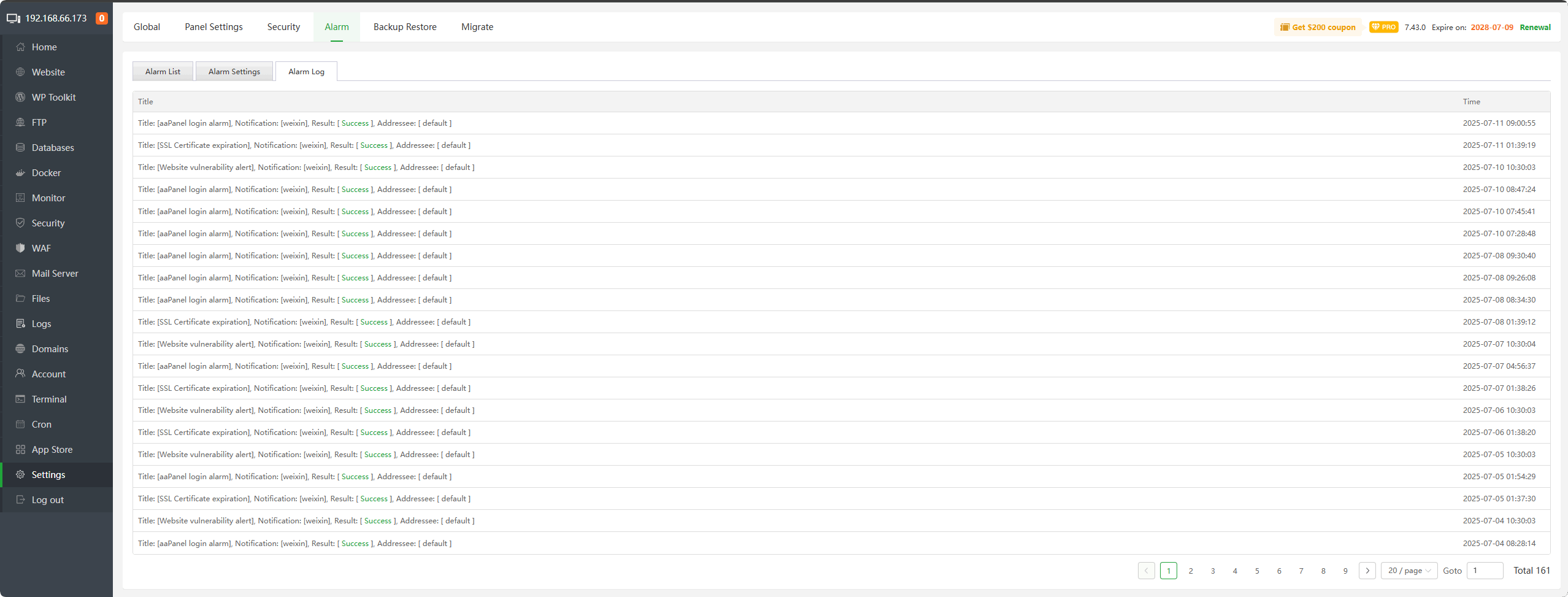Click the Renewal link

pos(1535,28)
